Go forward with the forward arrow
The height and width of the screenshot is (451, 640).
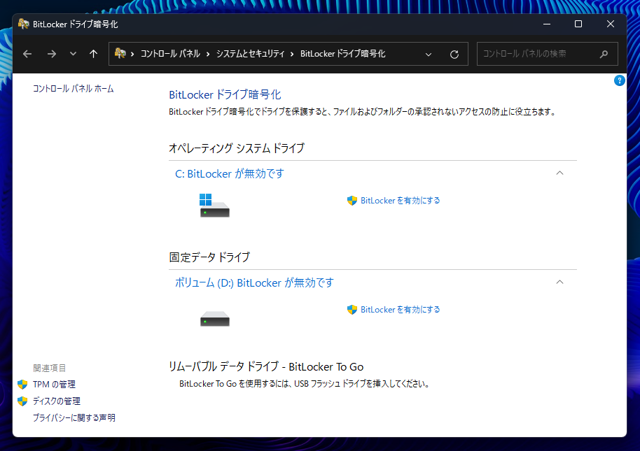[x=51, y=54]
